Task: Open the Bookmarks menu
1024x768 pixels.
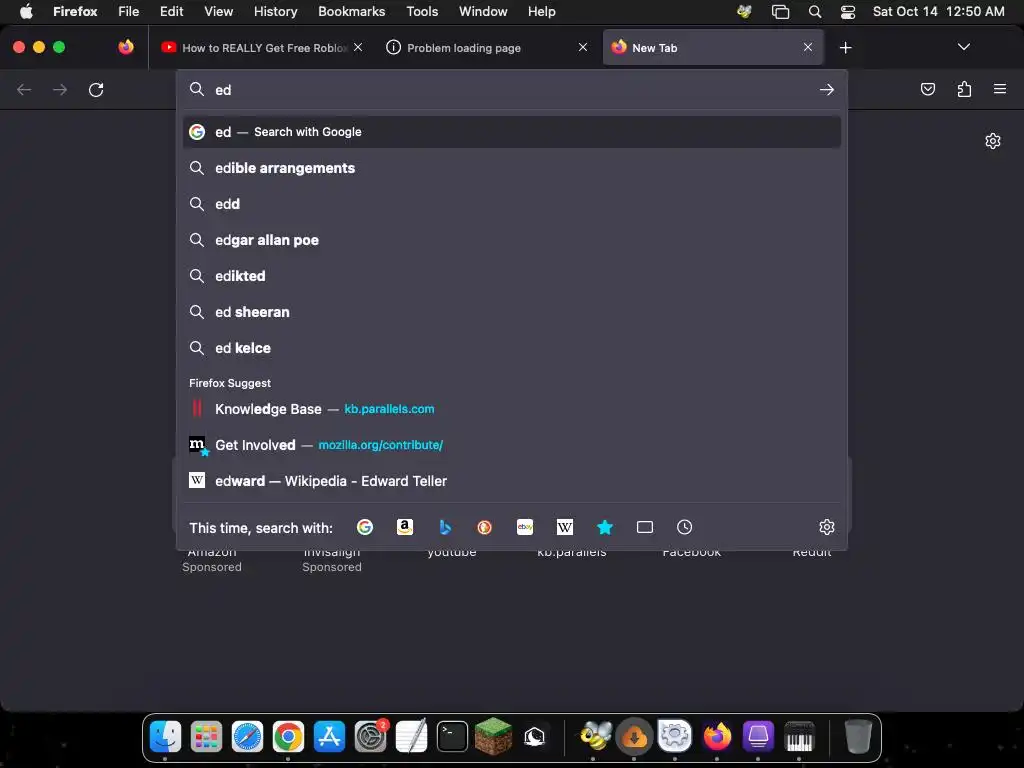Action: click(351, 12)
